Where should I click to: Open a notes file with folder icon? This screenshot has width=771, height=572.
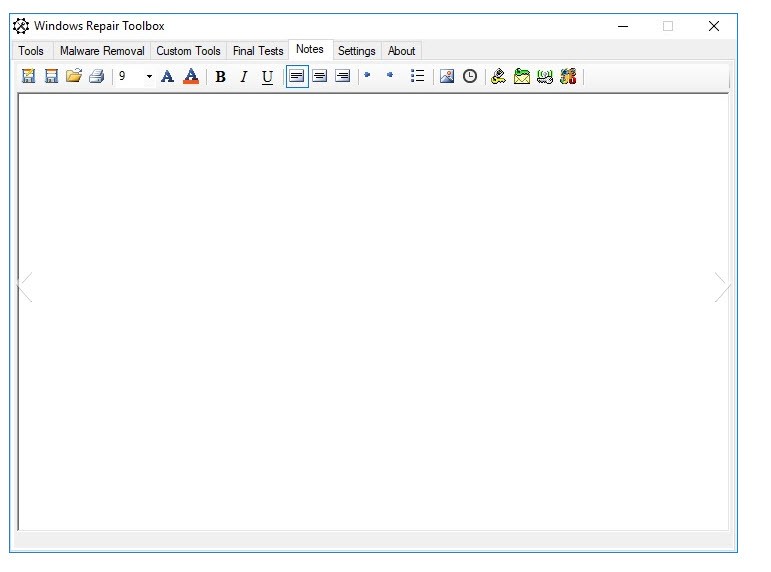coord(74,76)
